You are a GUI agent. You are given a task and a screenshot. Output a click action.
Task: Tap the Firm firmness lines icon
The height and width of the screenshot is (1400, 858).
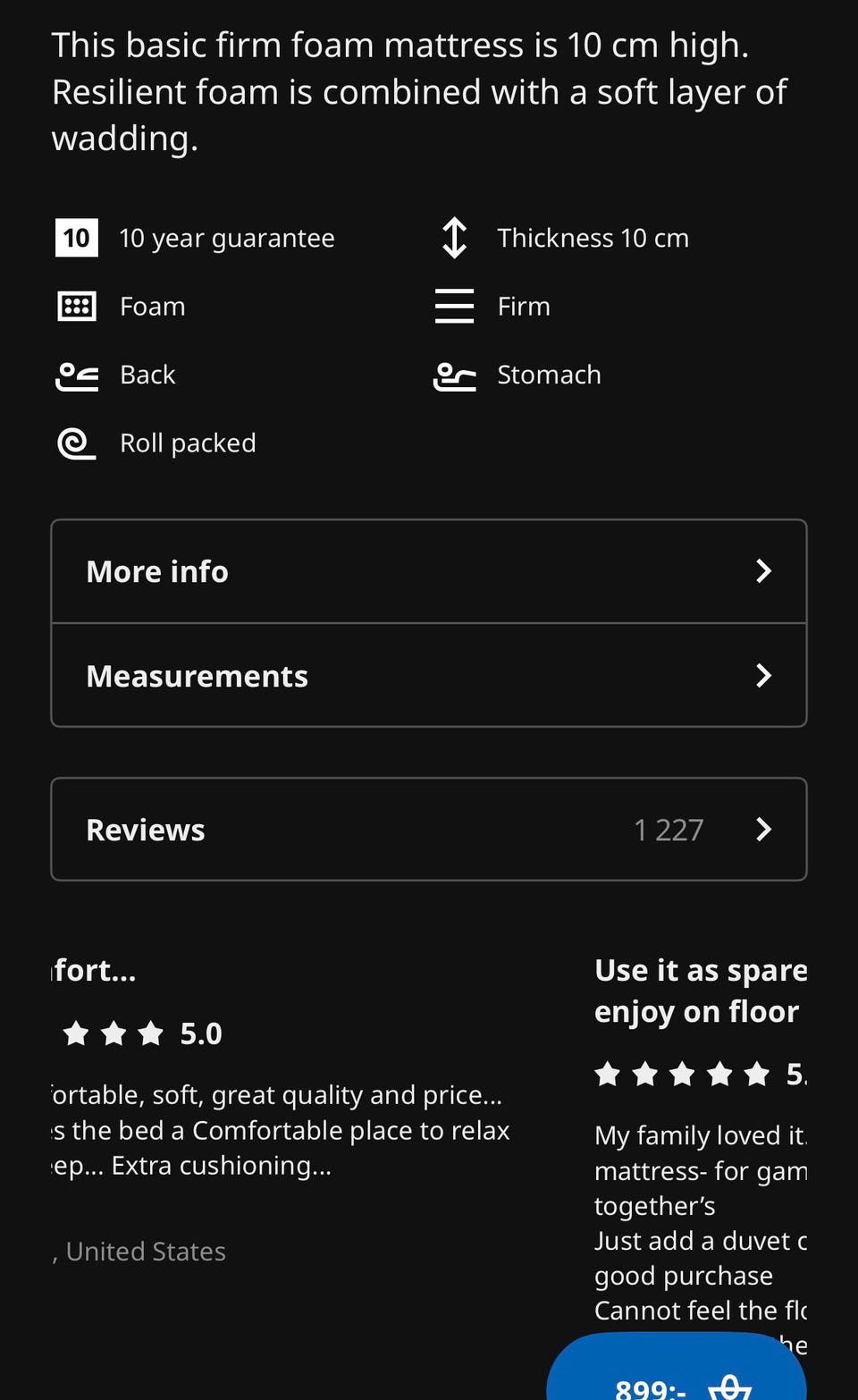(x=454, y=306)
